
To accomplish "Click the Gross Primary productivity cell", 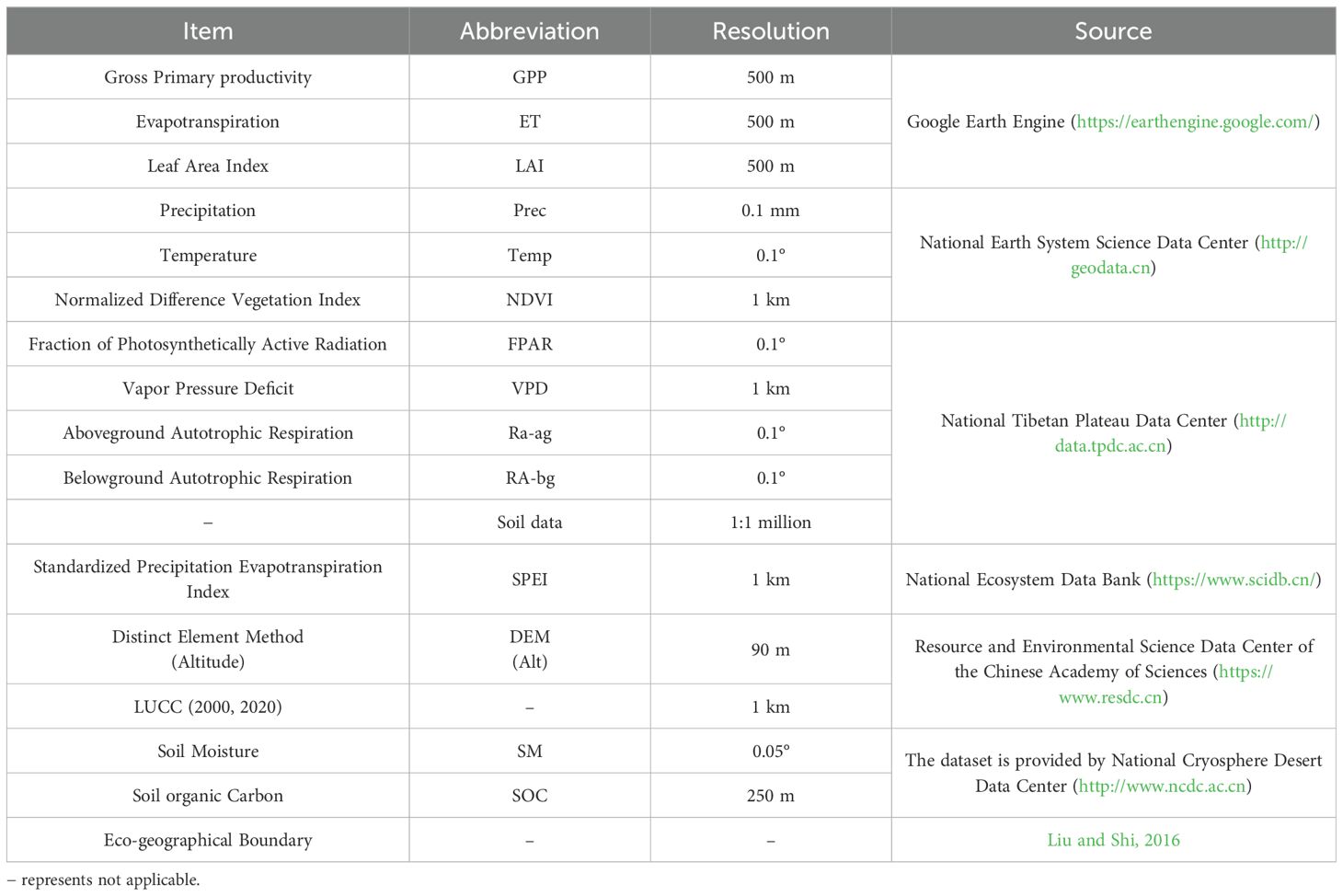I will click(208, 77).
